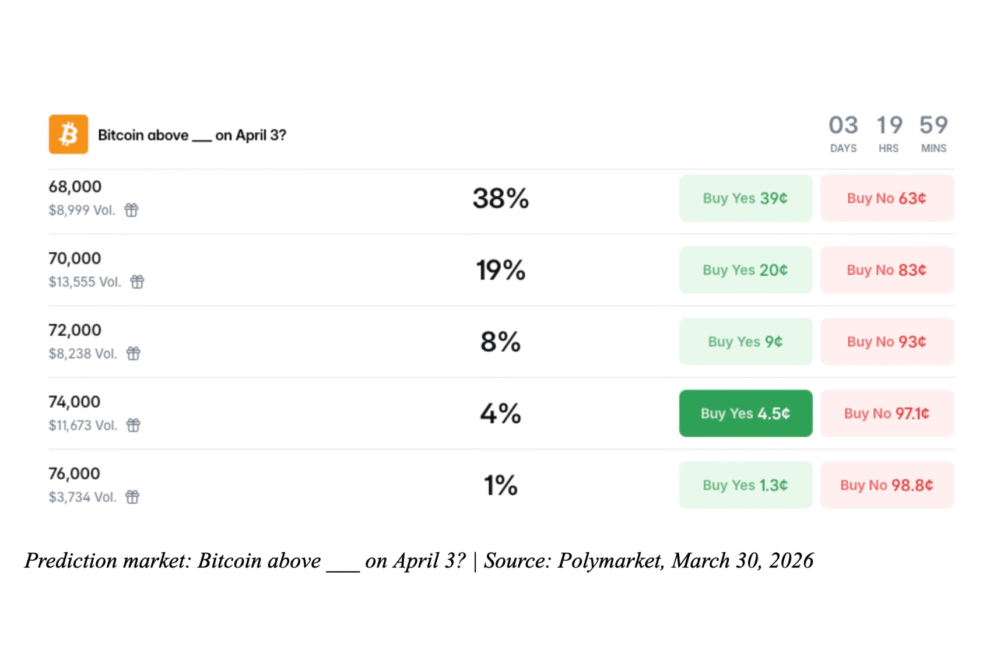Select Buy No 93¢ for 72,000
The height and width of the screenshot is (660, 990).
pos(886,341)
